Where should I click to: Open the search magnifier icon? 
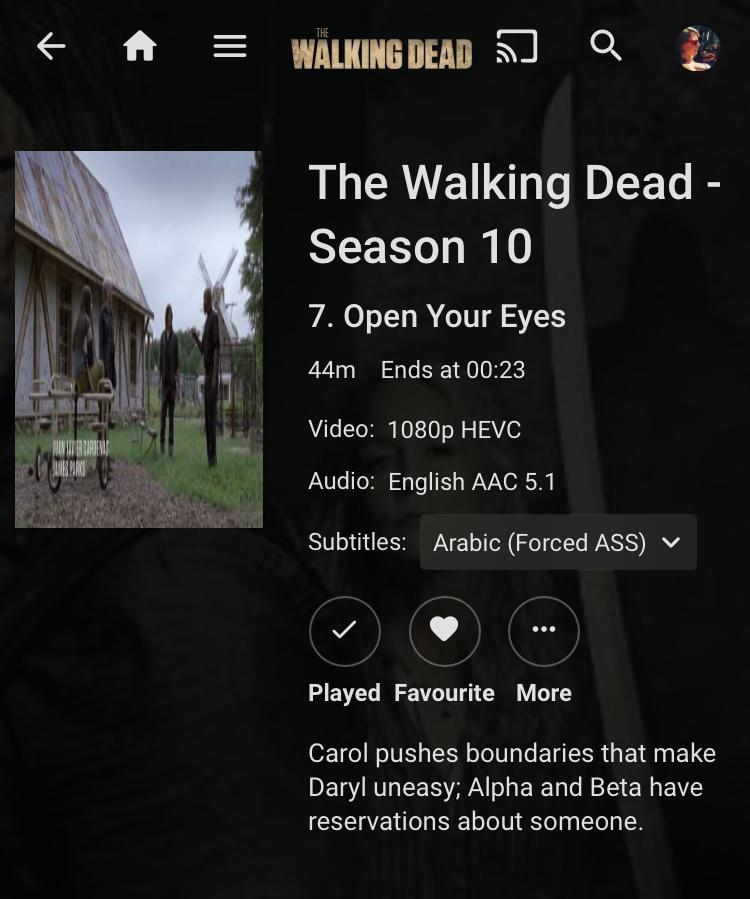(x=606, y=46)
